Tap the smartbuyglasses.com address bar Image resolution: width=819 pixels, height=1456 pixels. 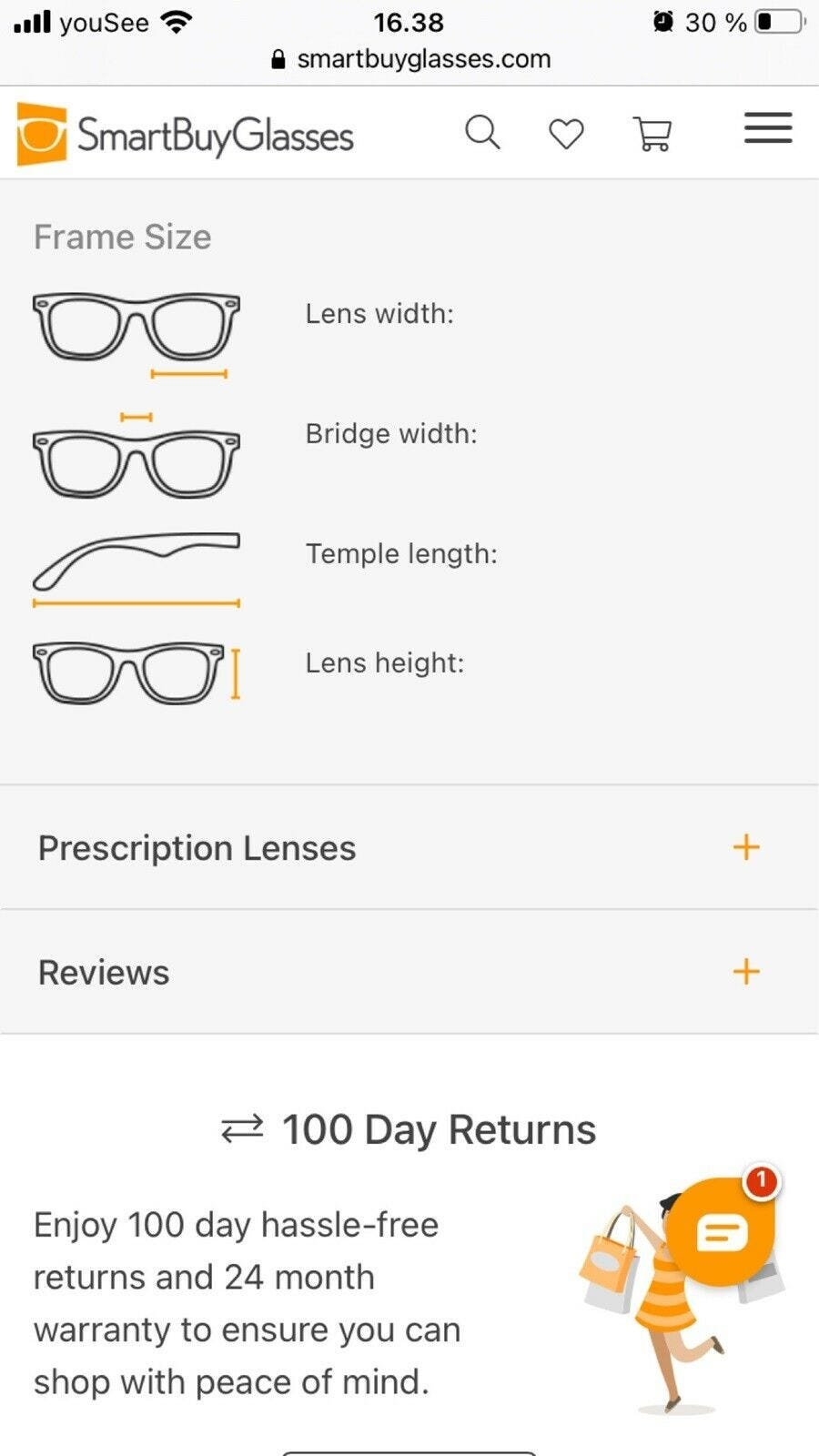point(411,59)
